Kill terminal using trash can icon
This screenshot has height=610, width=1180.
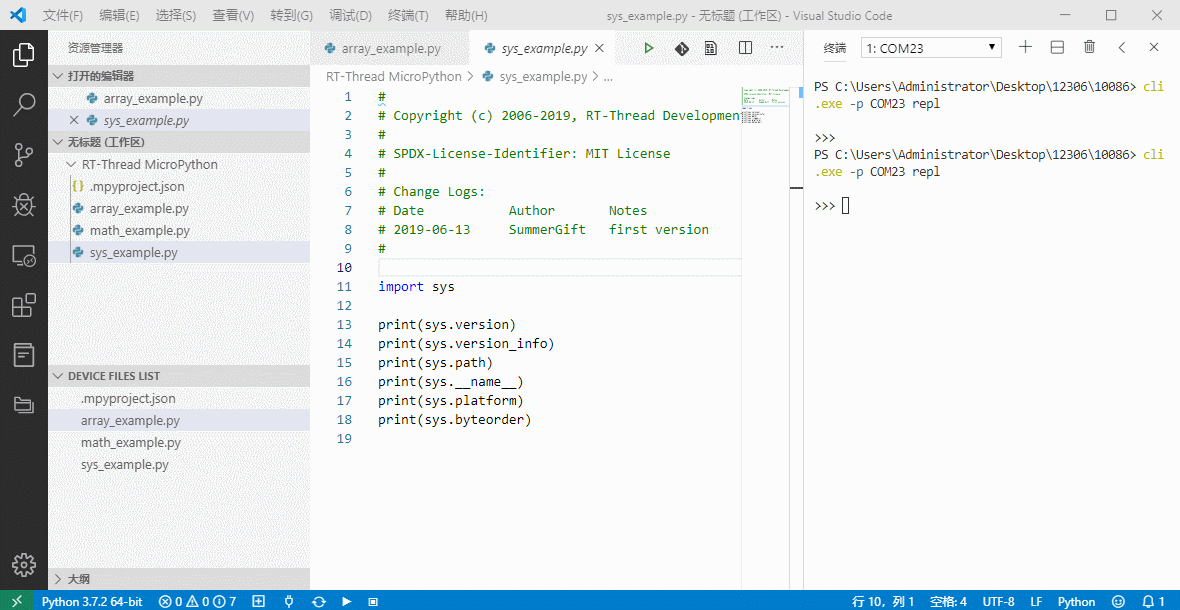click(x=1089, y=47)
